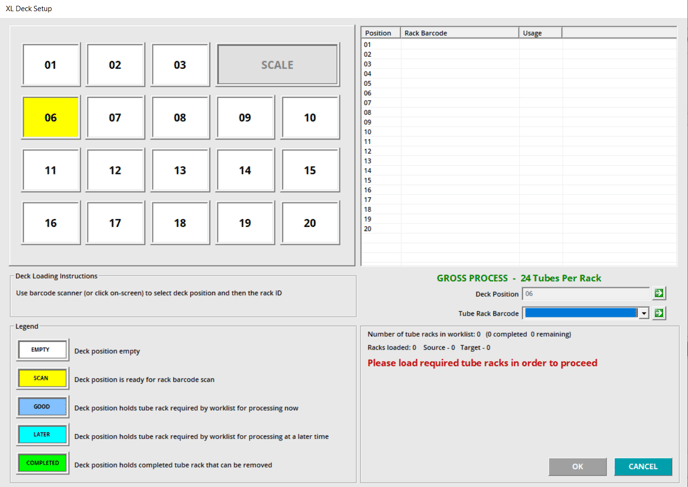Click the Rack Barcode column header
688x487 pixels.
click(x=458, y=33)
